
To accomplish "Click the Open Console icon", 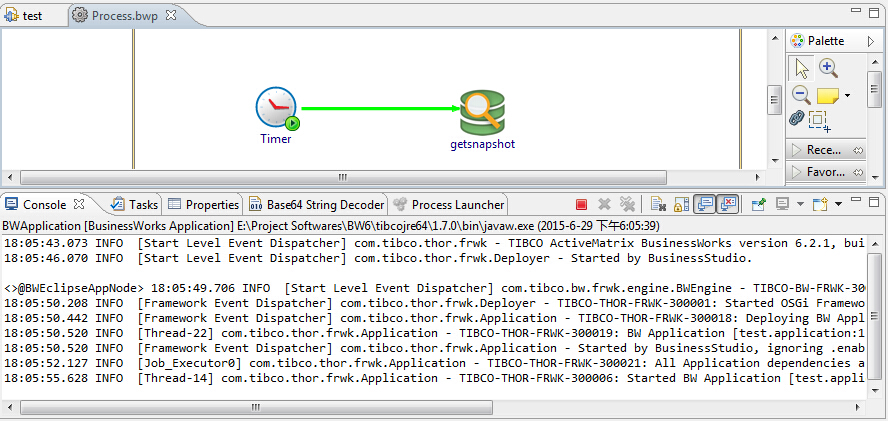I will pos(821,204).
